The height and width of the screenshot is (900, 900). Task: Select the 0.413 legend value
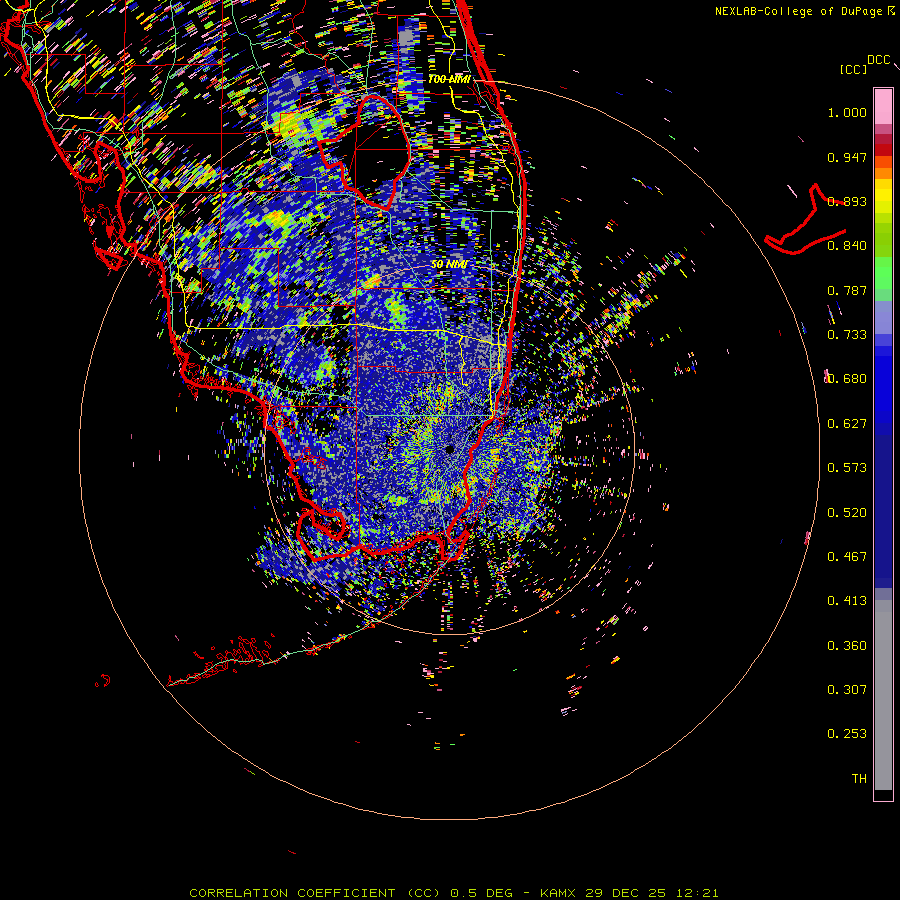tap(847, 601)
